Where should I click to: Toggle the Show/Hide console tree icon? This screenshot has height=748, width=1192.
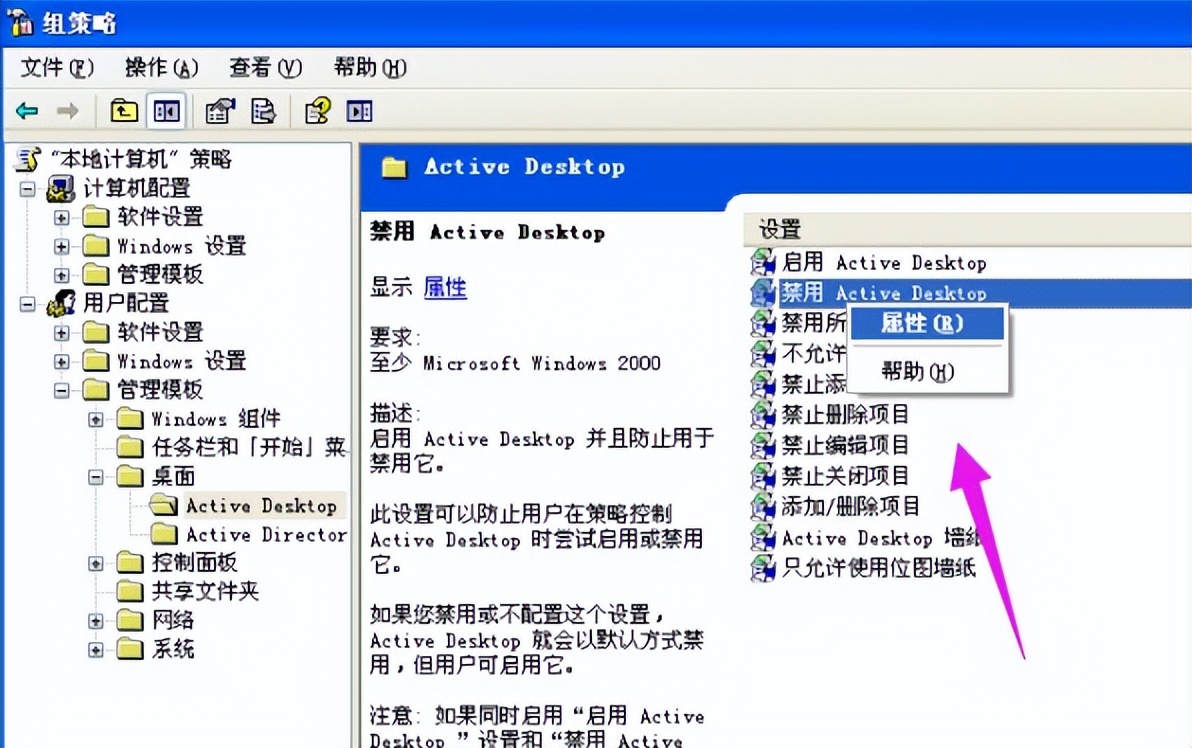coord(166,112)
